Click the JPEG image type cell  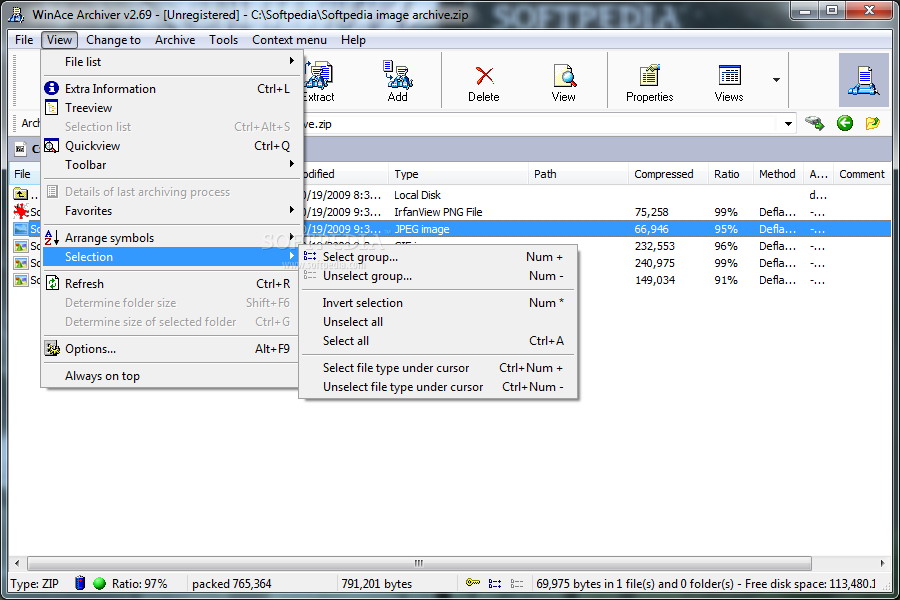pos(422,229)
